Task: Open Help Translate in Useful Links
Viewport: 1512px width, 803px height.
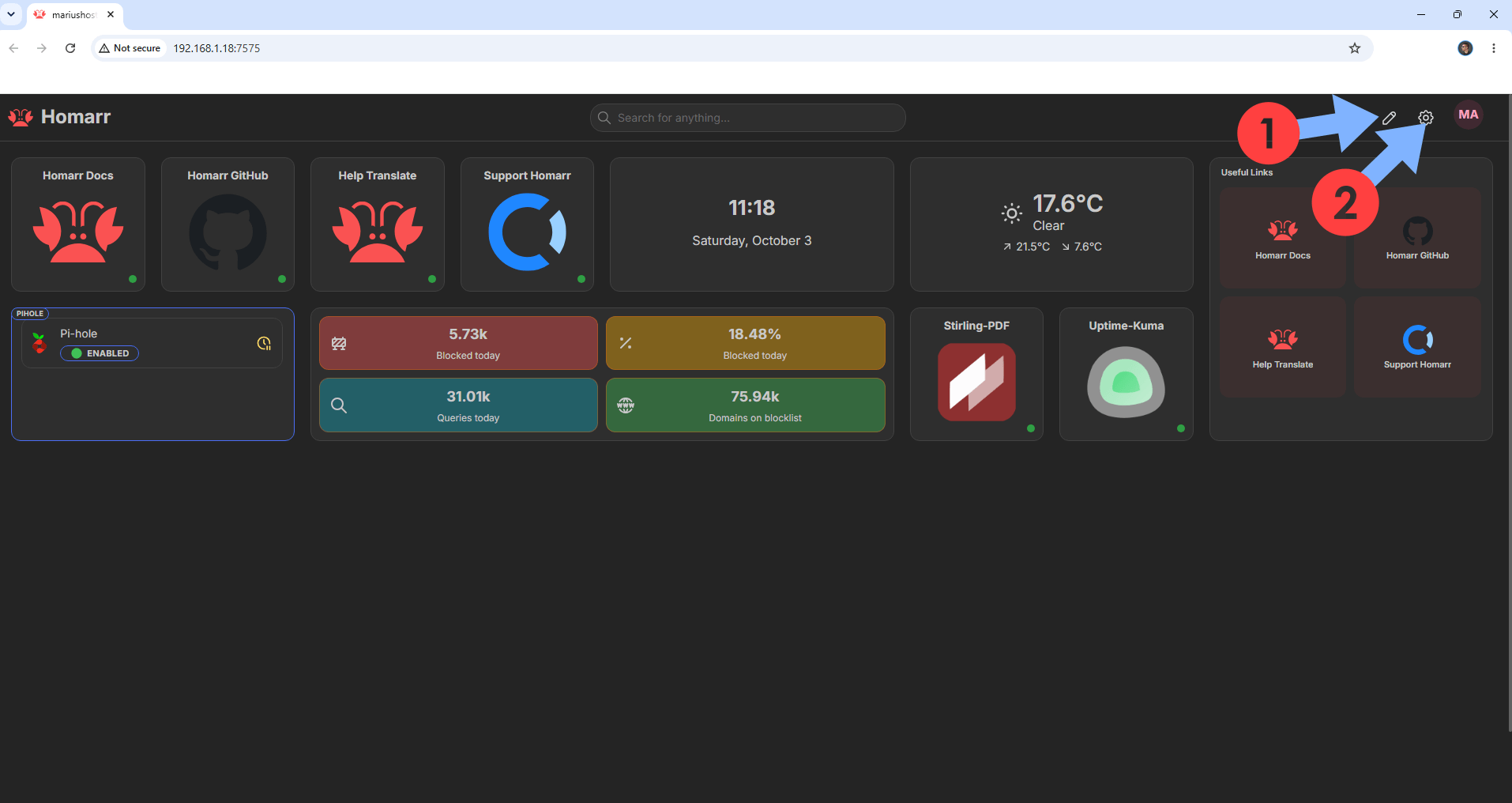Action: click(x=1283, y=347)
